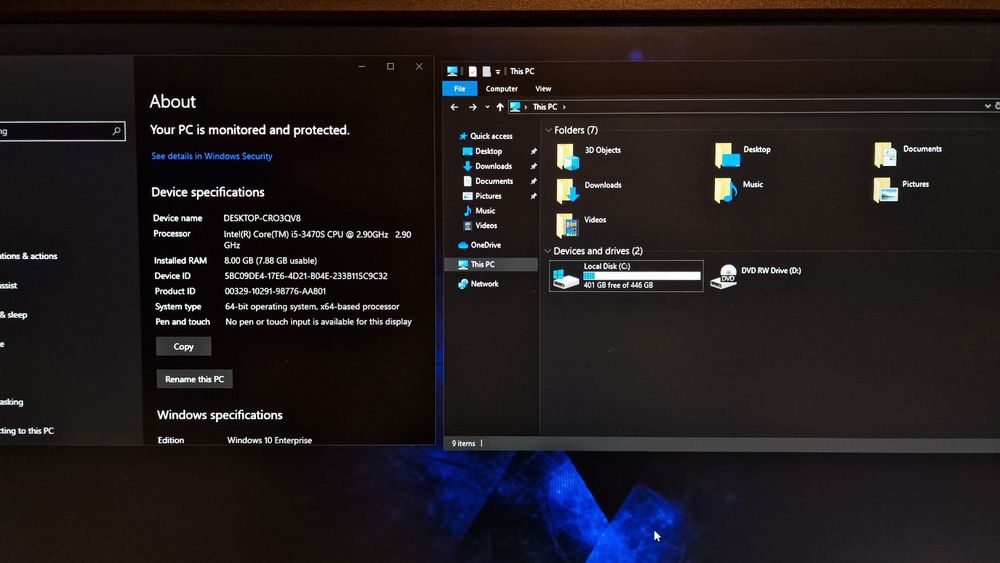
Task: Open the 3D Objects folder icon
Action: 567,156
